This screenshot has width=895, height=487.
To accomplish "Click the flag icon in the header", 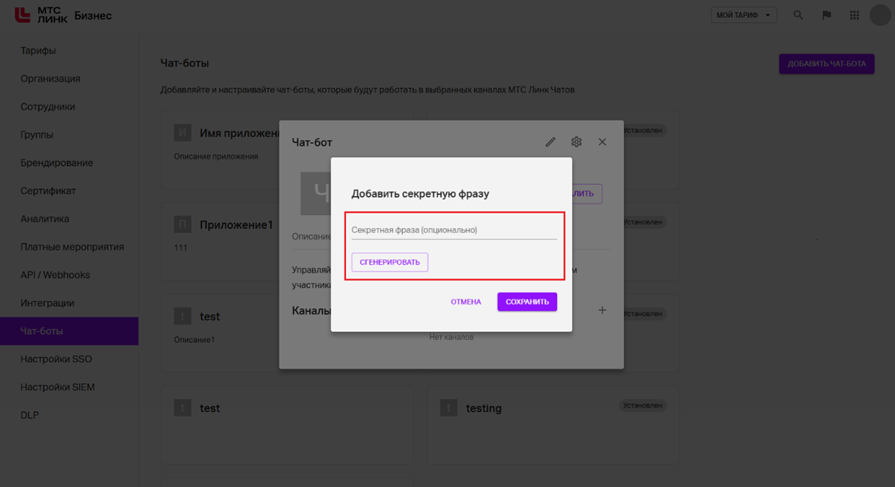I will coord(826,15).
